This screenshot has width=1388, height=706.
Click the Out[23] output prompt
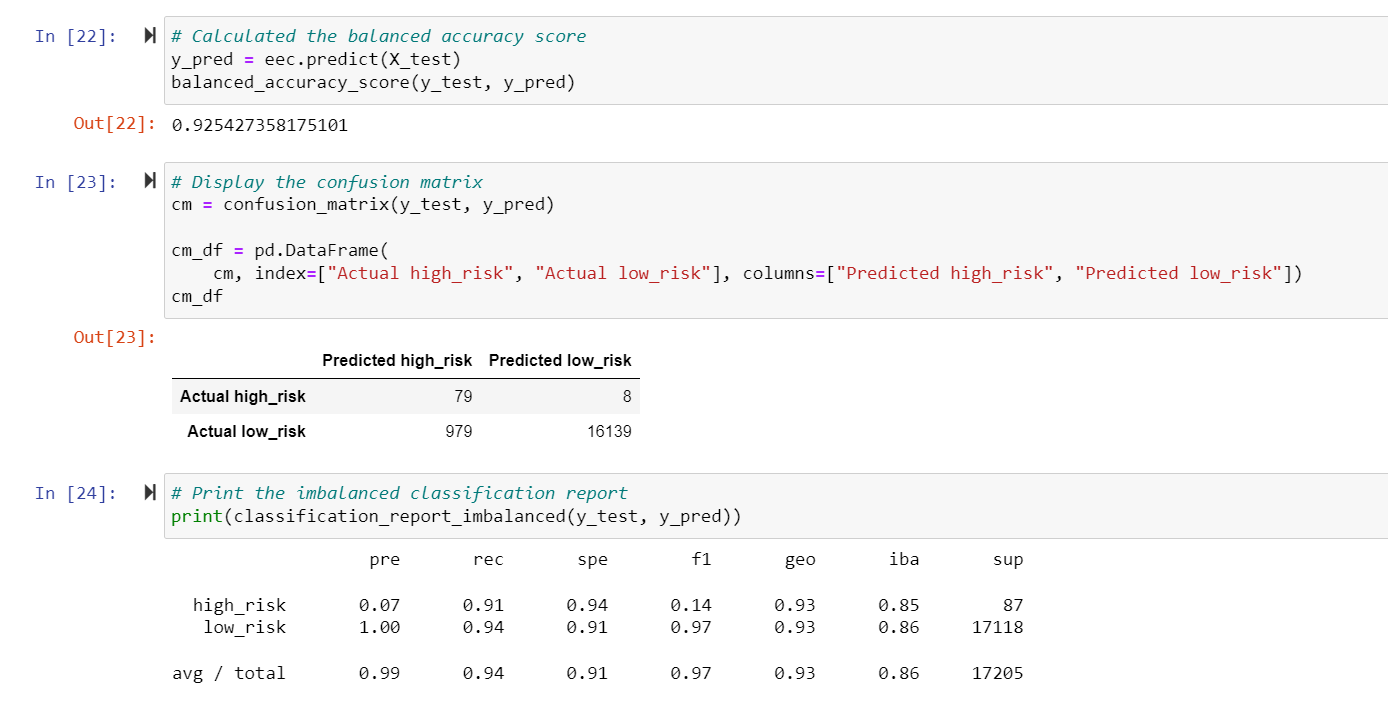pos(115,338)
